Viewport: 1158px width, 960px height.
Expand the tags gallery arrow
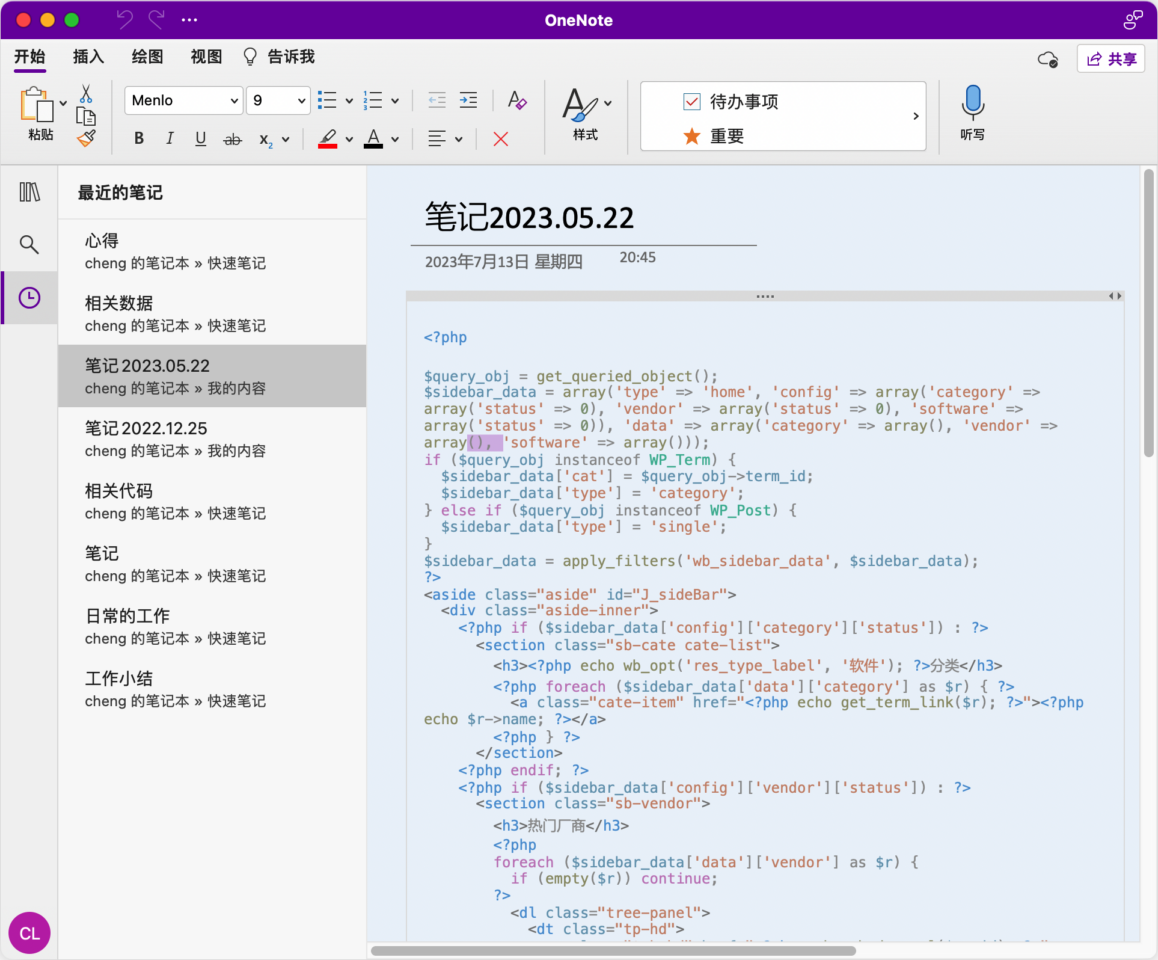[x=916, y=116]
